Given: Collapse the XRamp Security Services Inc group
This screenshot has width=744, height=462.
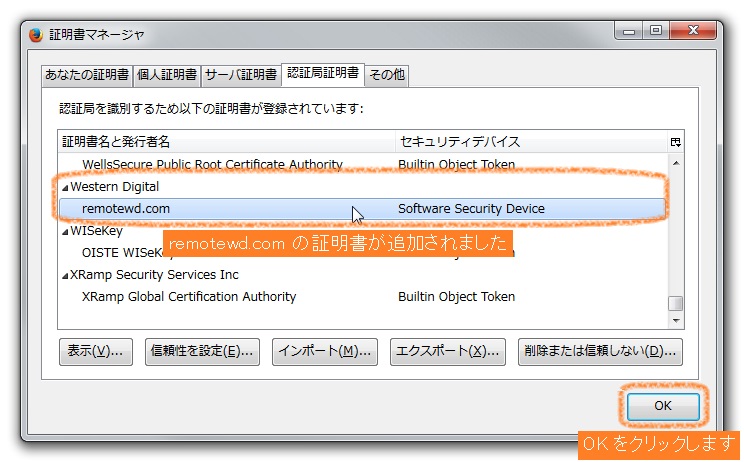Looking at the screenshot, I should (x=65, y=276).
